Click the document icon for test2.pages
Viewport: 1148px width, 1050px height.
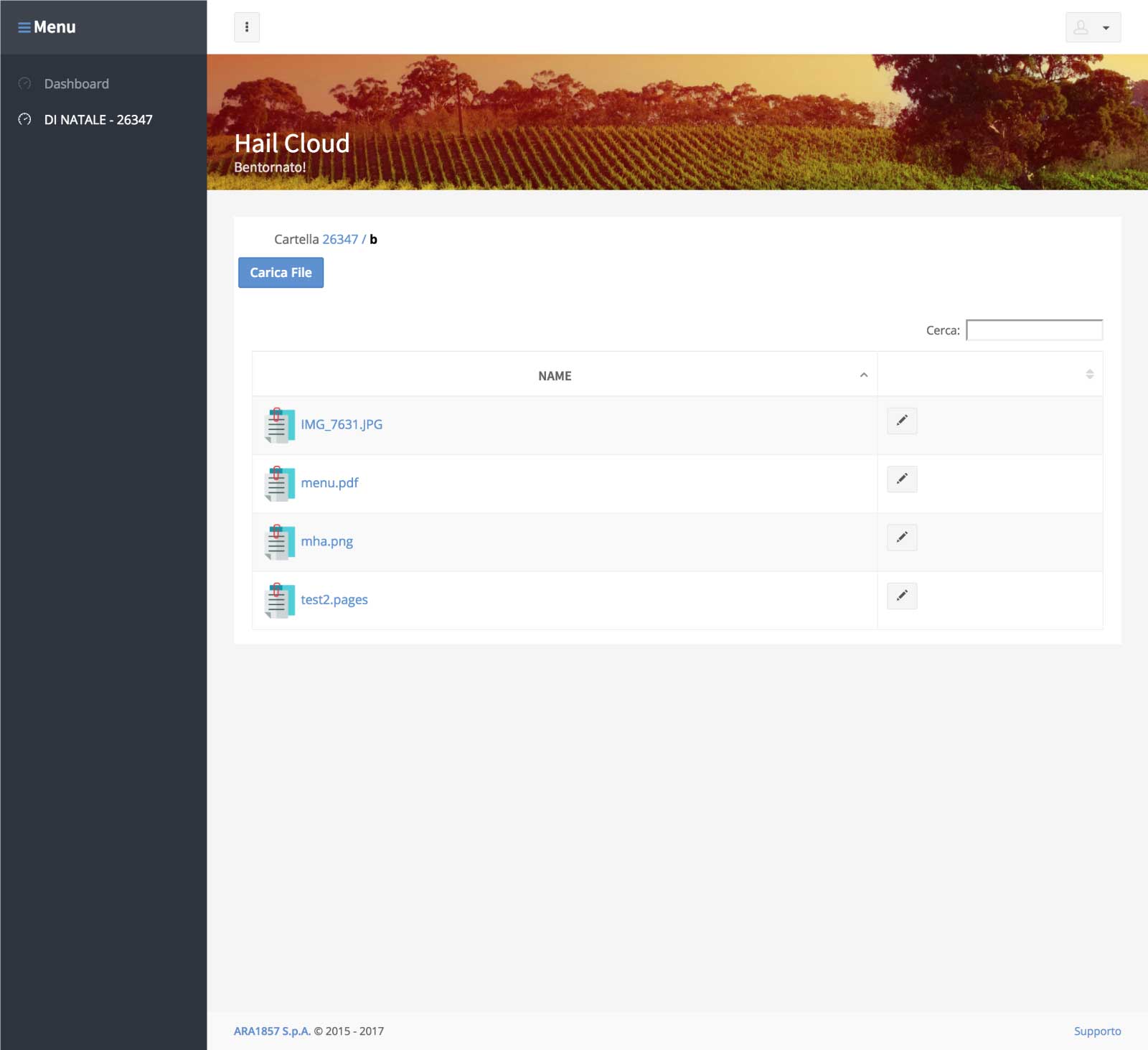point(280,600)
